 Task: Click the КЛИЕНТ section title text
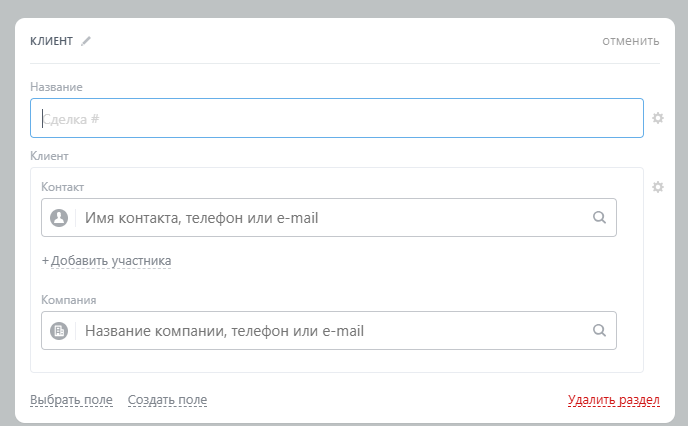coord(52,41)
